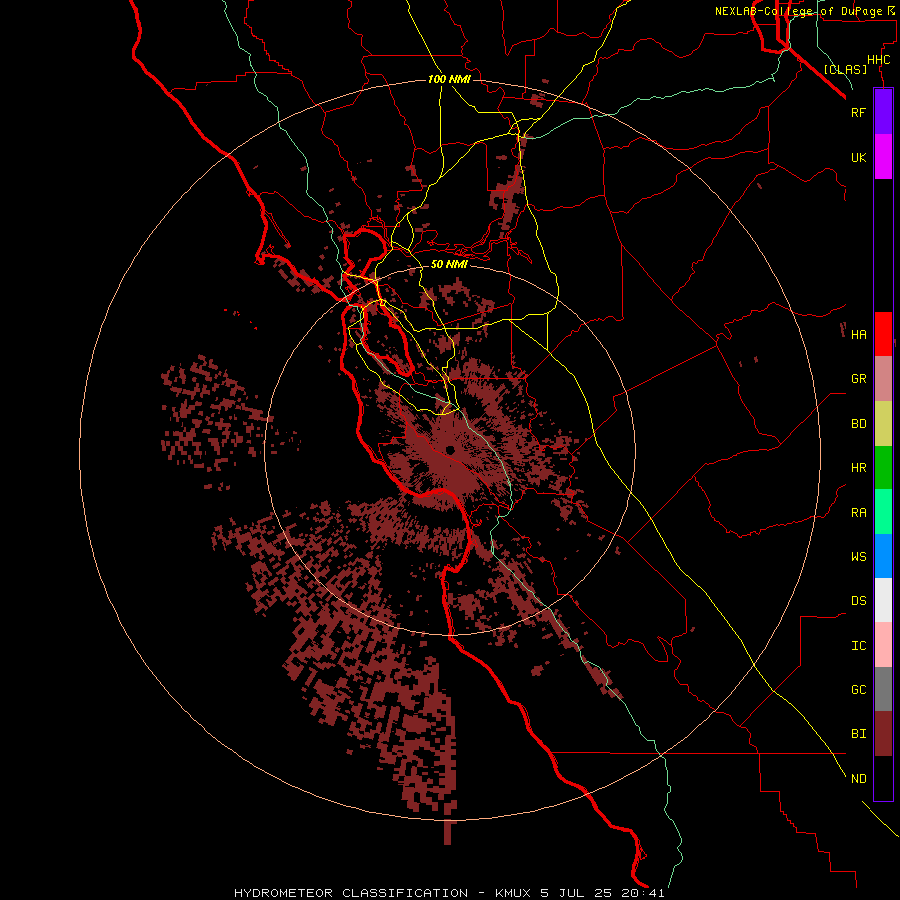Click the blue WS wet snow swatch

[x=883, y=556]
